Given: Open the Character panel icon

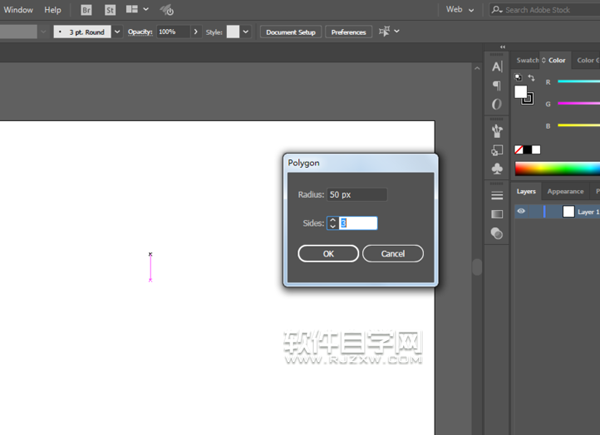Looking at the screenshot, I should pyautogui.click(x=497, y=66).
